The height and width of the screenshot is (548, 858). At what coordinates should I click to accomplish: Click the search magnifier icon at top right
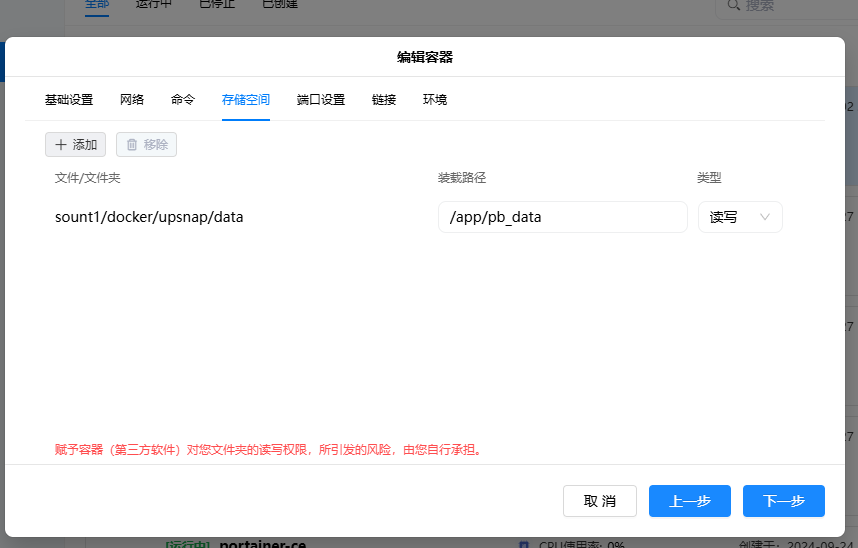[735, 5]
